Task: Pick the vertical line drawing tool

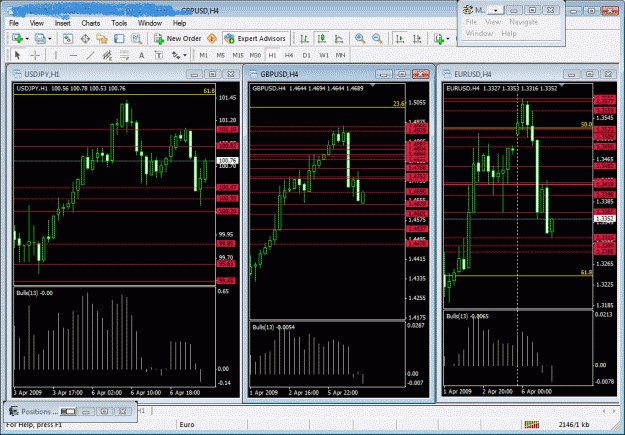Action: click(56, 55)
